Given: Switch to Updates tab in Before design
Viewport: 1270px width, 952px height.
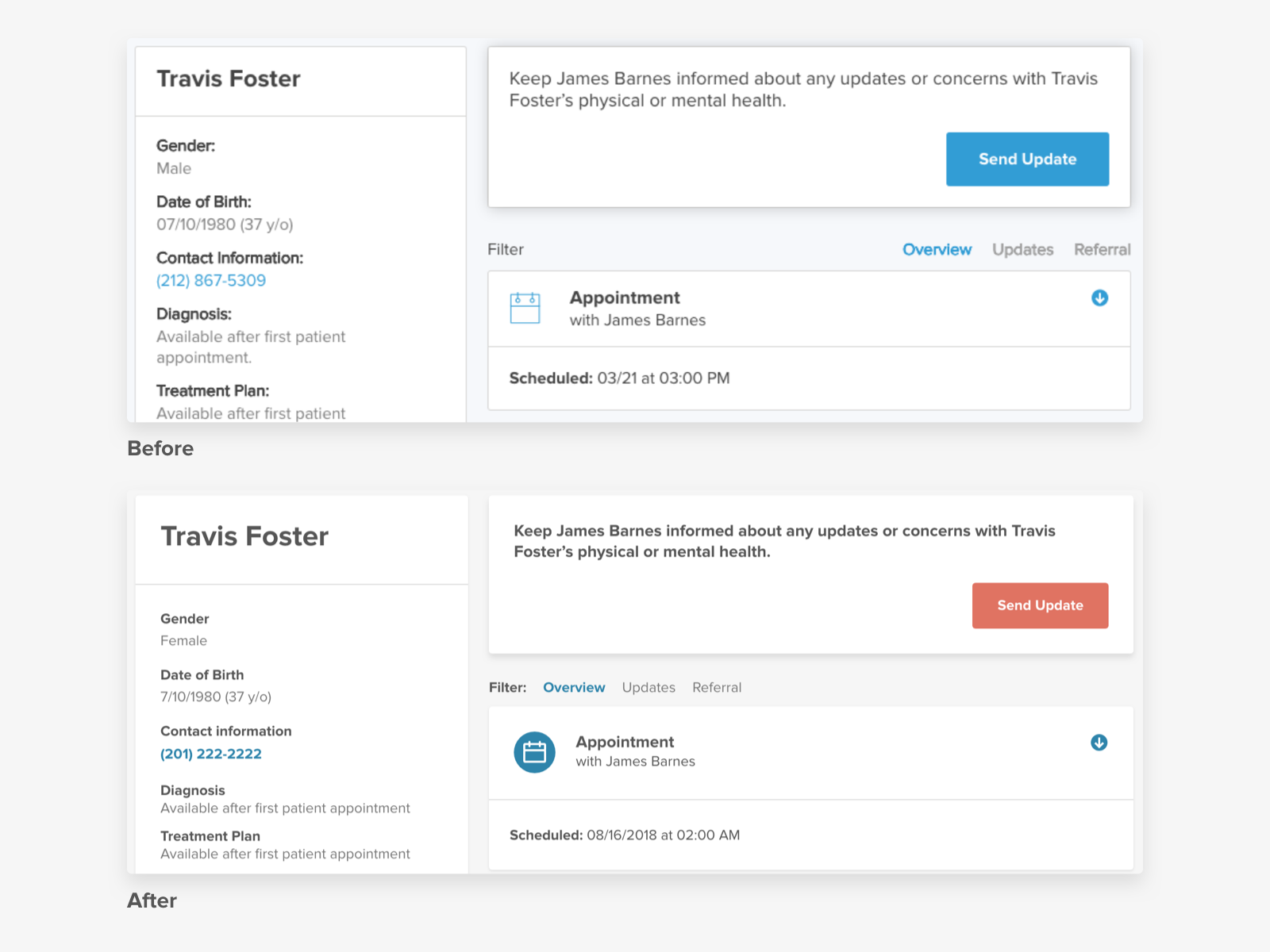Looking at the screenshot, I should (x=1022, y=250).
